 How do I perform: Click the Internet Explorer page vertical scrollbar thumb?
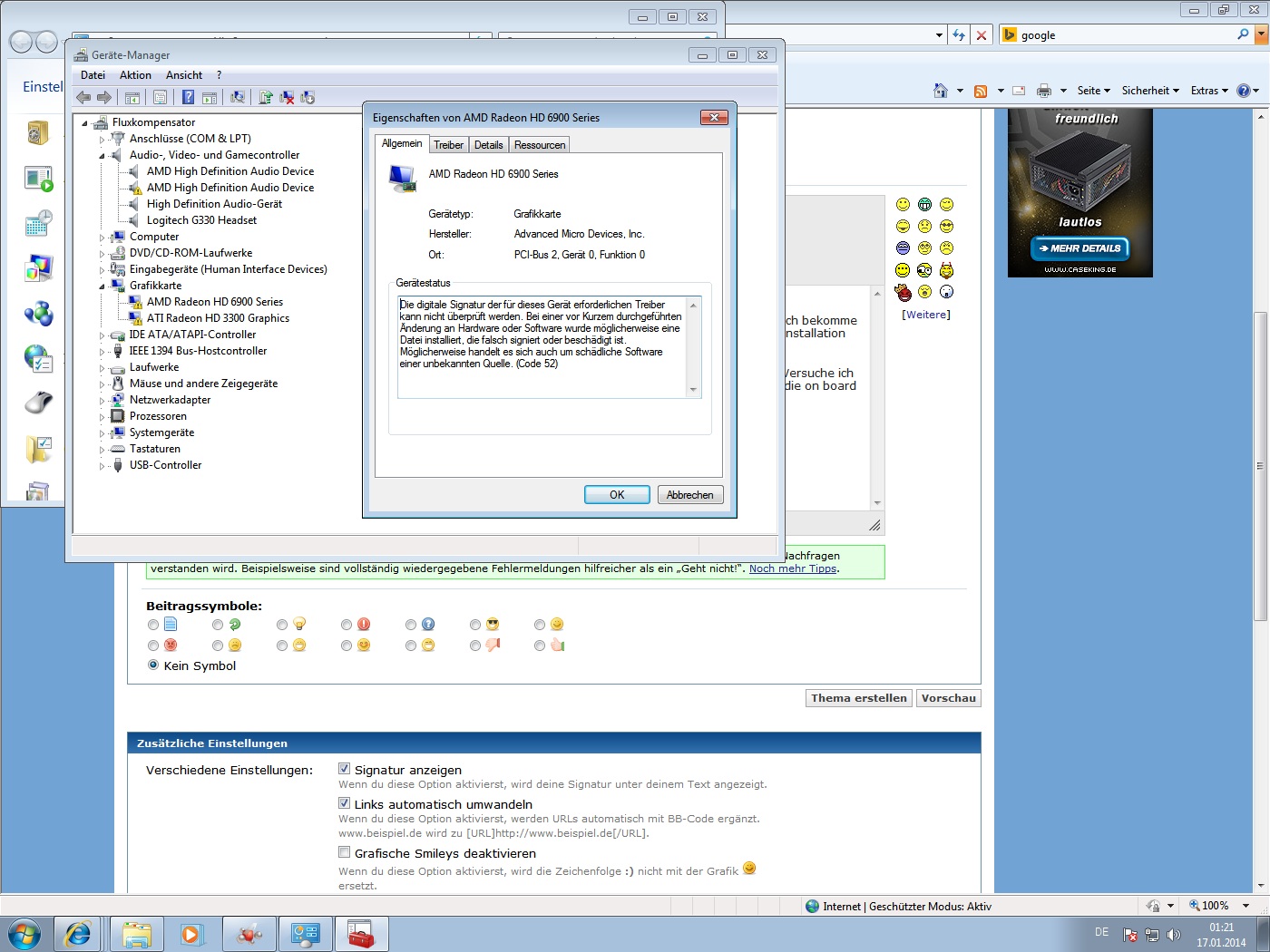coord(1260,466)
